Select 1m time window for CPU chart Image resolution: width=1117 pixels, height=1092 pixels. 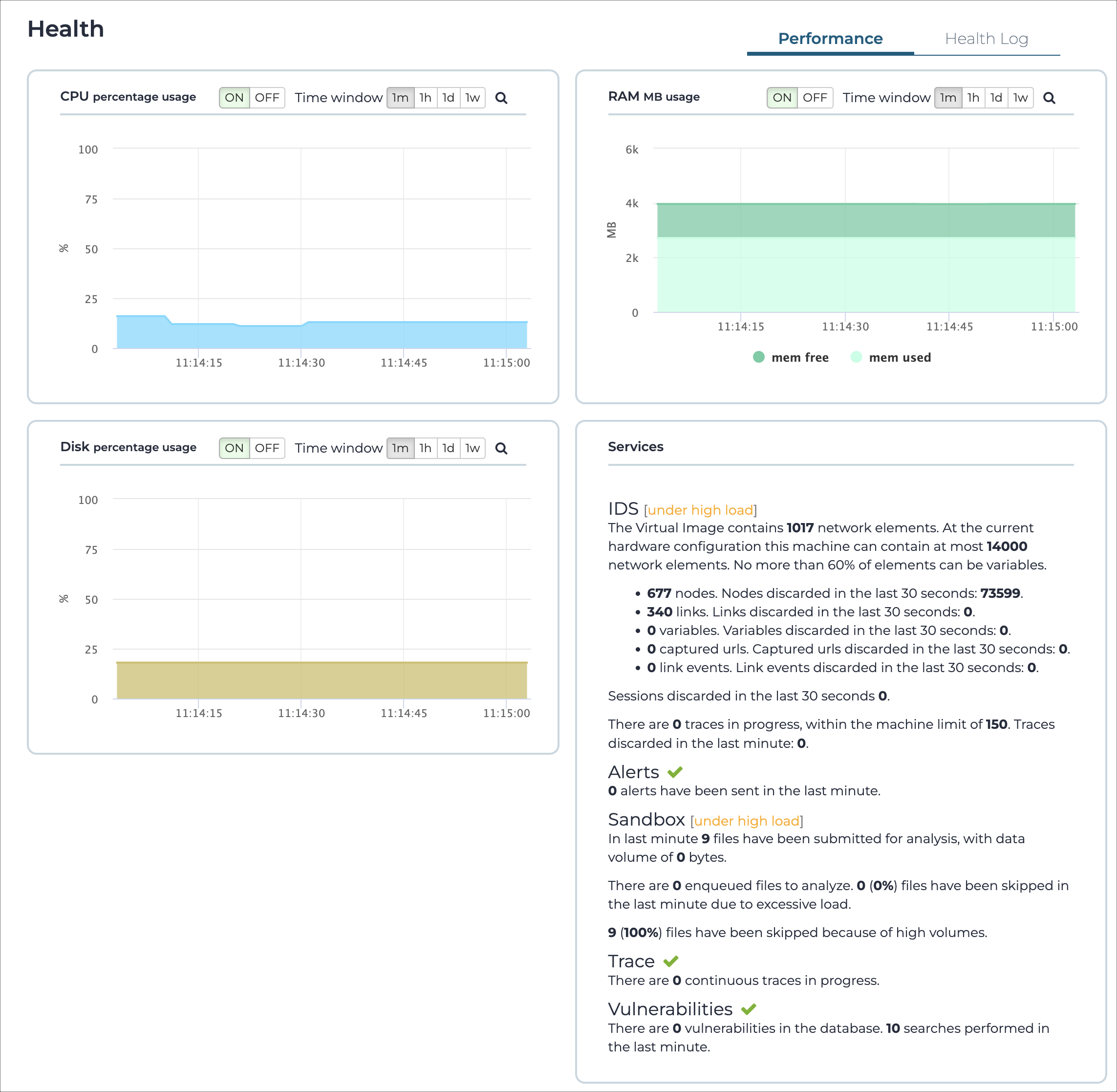tap(400, 97)
